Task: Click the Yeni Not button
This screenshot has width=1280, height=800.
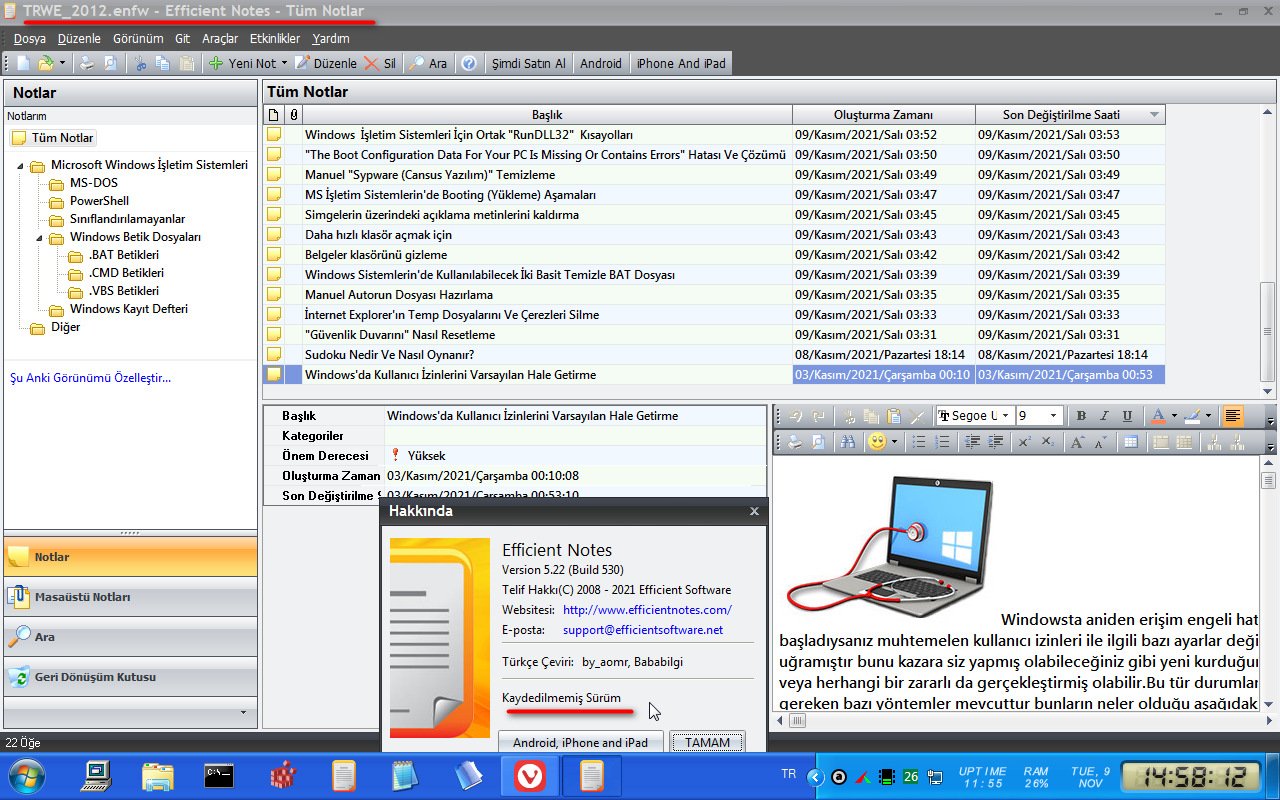Action: coord(241,63)
